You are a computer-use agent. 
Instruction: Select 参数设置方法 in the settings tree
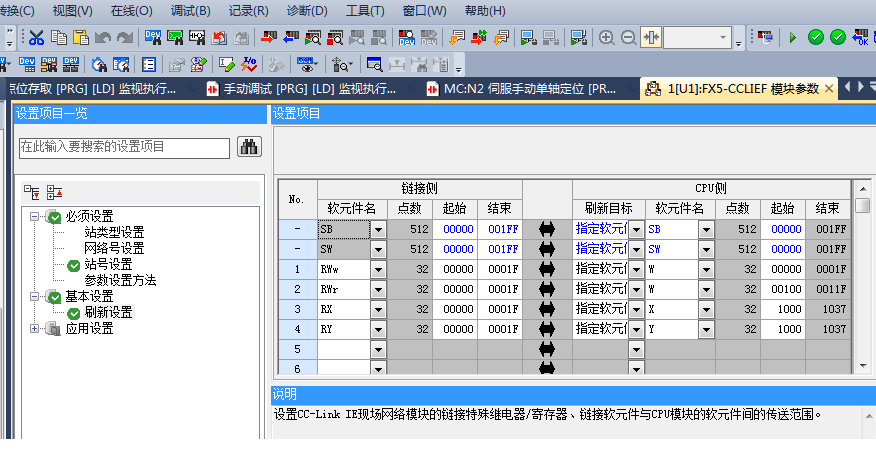point(120,281)
